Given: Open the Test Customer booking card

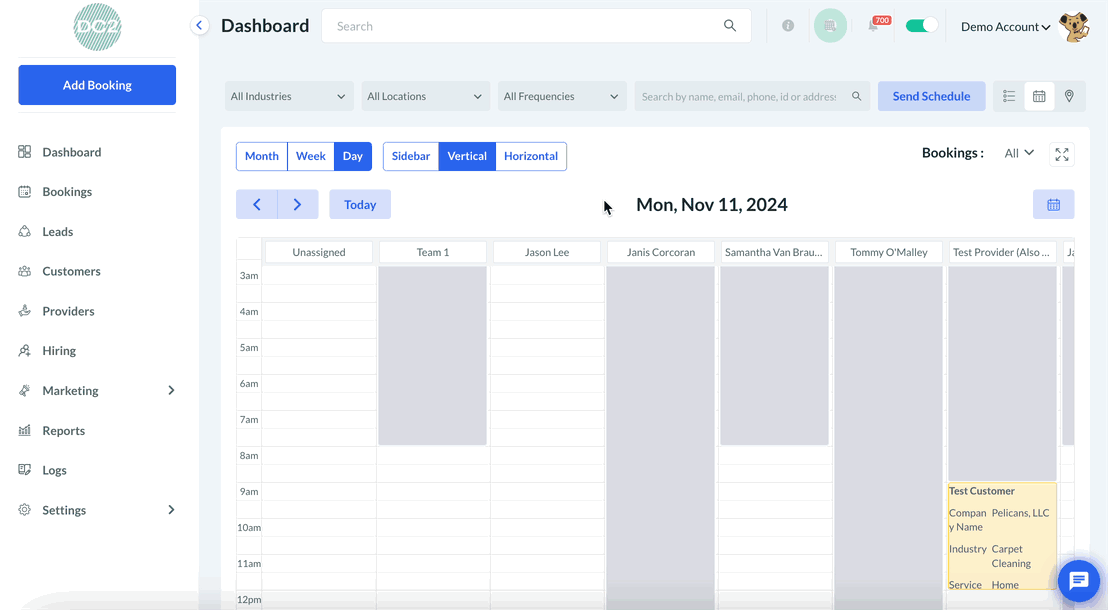Looking at the screenshot, I should click(x=1002, y=536).
